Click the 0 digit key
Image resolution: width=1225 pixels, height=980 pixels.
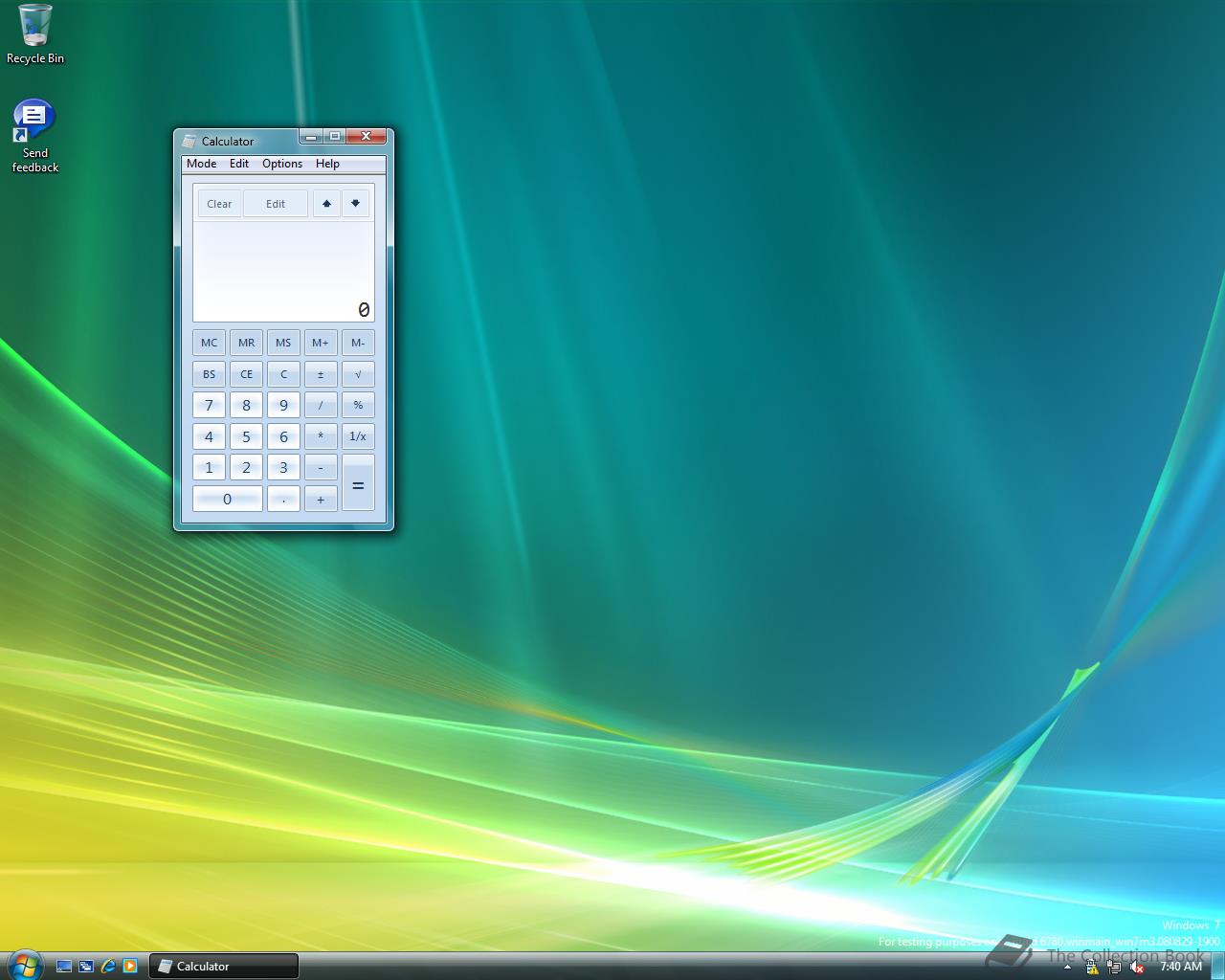coord(228,499)
